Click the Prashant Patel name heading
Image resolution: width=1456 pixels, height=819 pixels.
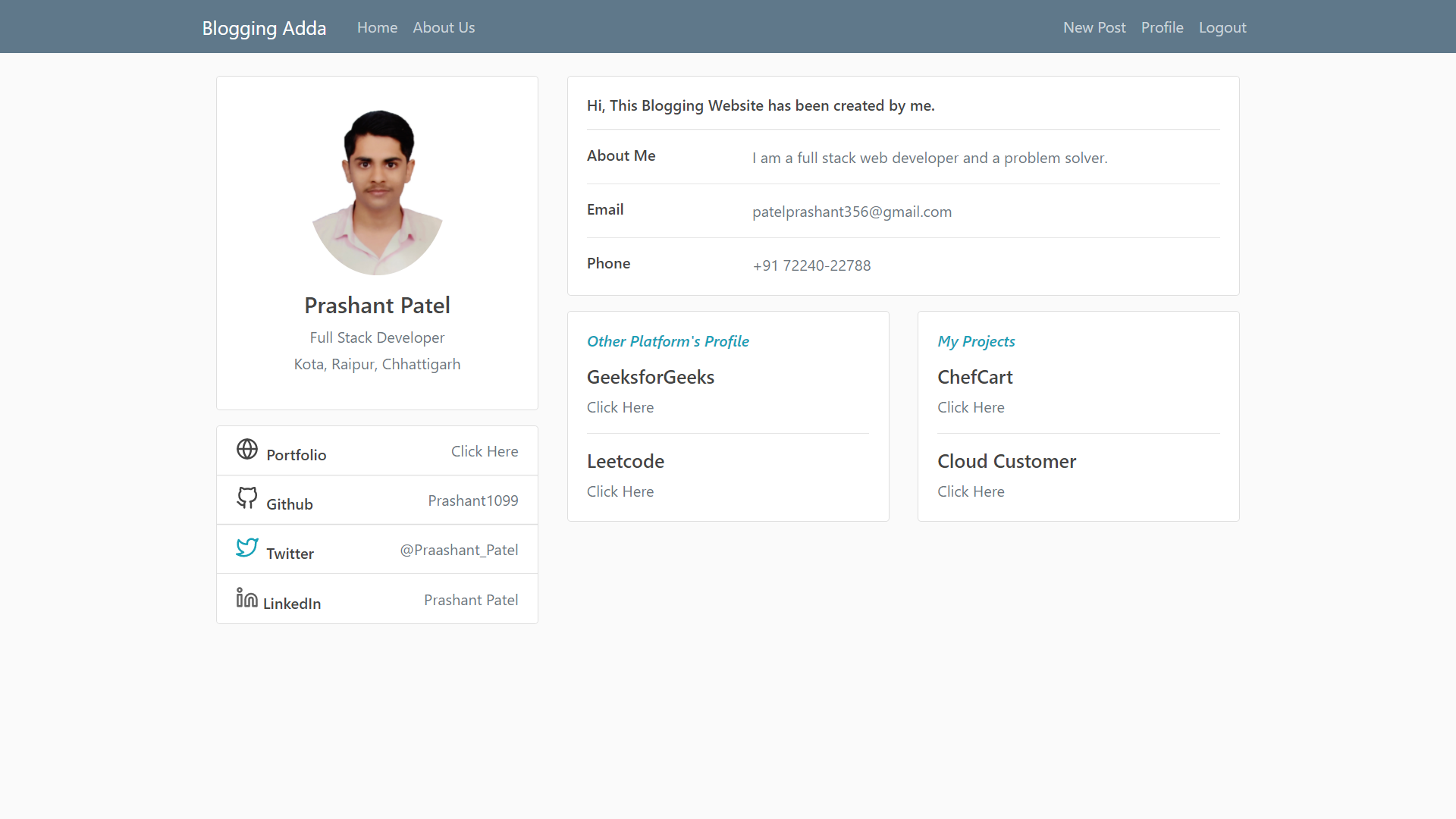377,305
